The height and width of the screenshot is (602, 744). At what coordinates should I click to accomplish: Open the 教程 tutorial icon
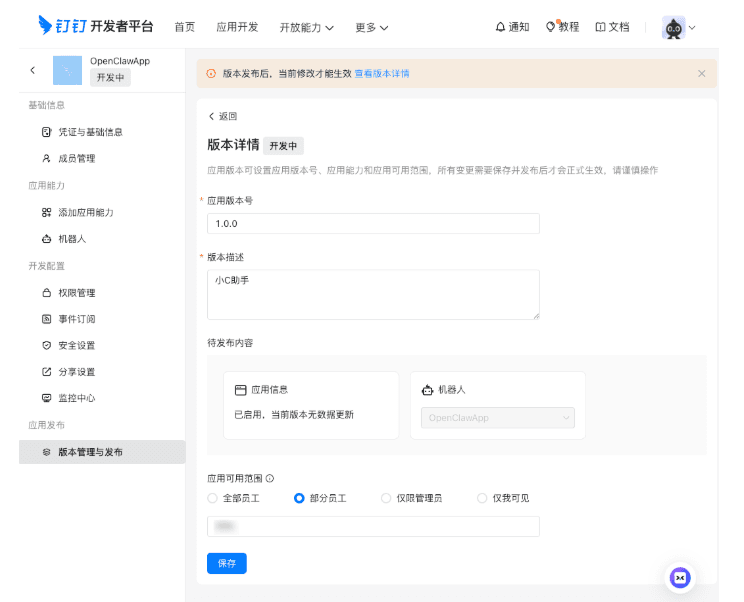[x=551, y=27]
